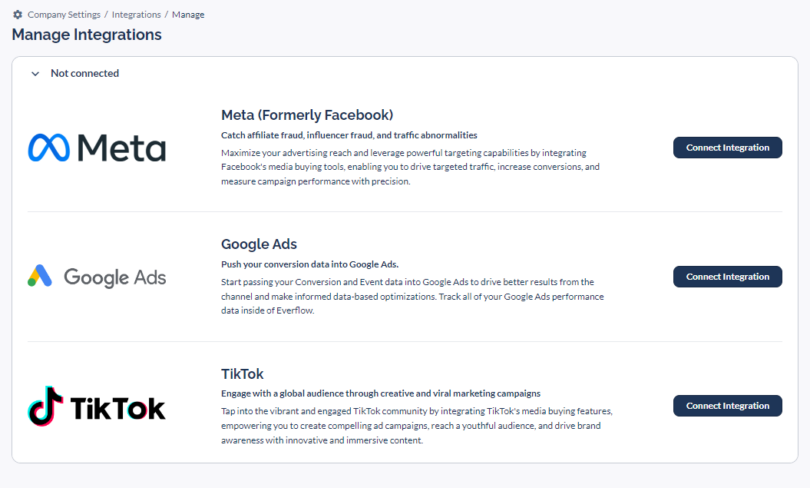Click the Company Settings gear icon

[x=17, y=15]
